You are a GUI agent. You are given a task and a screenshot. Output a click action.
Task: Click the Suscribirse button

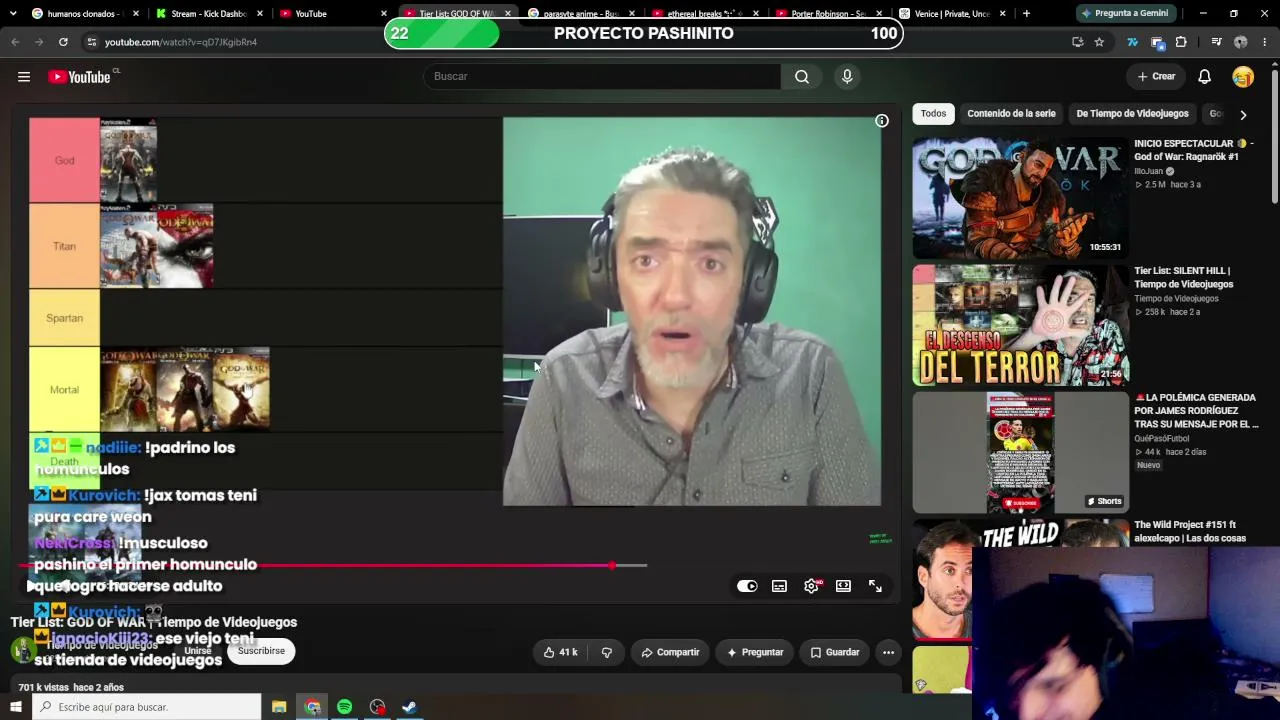pos(261,651)
